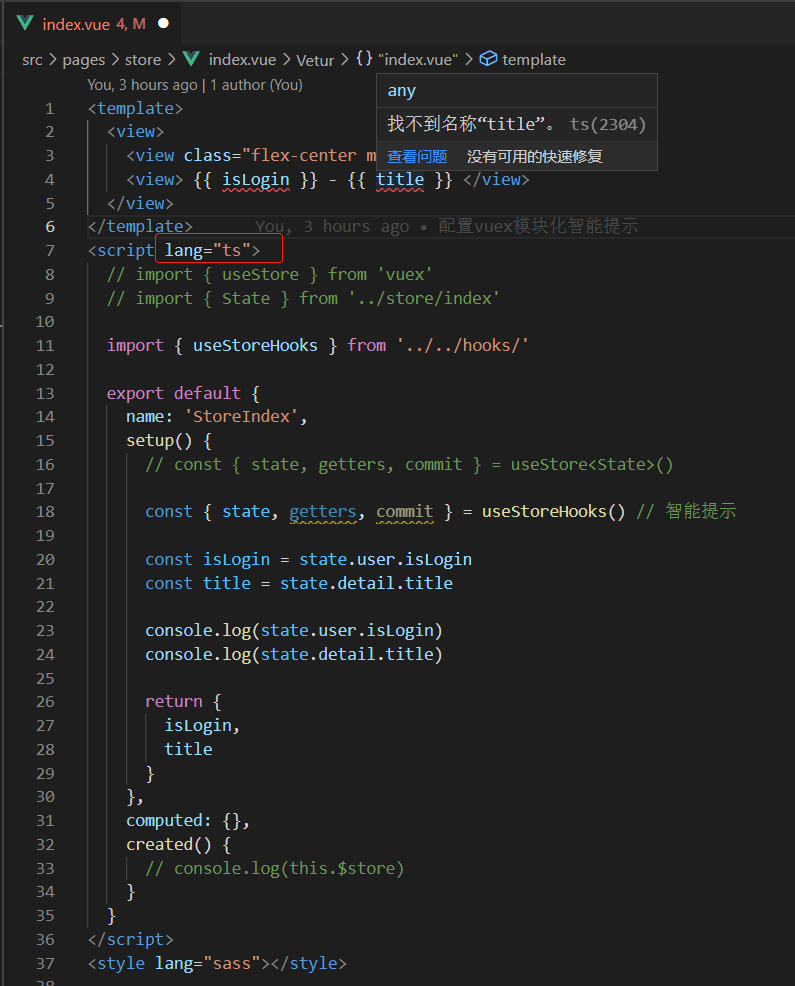The height and width of the screenshot is (986, 795).
Task: Click useStoreHooks() call on line 18
Action: tap(553, 512)
